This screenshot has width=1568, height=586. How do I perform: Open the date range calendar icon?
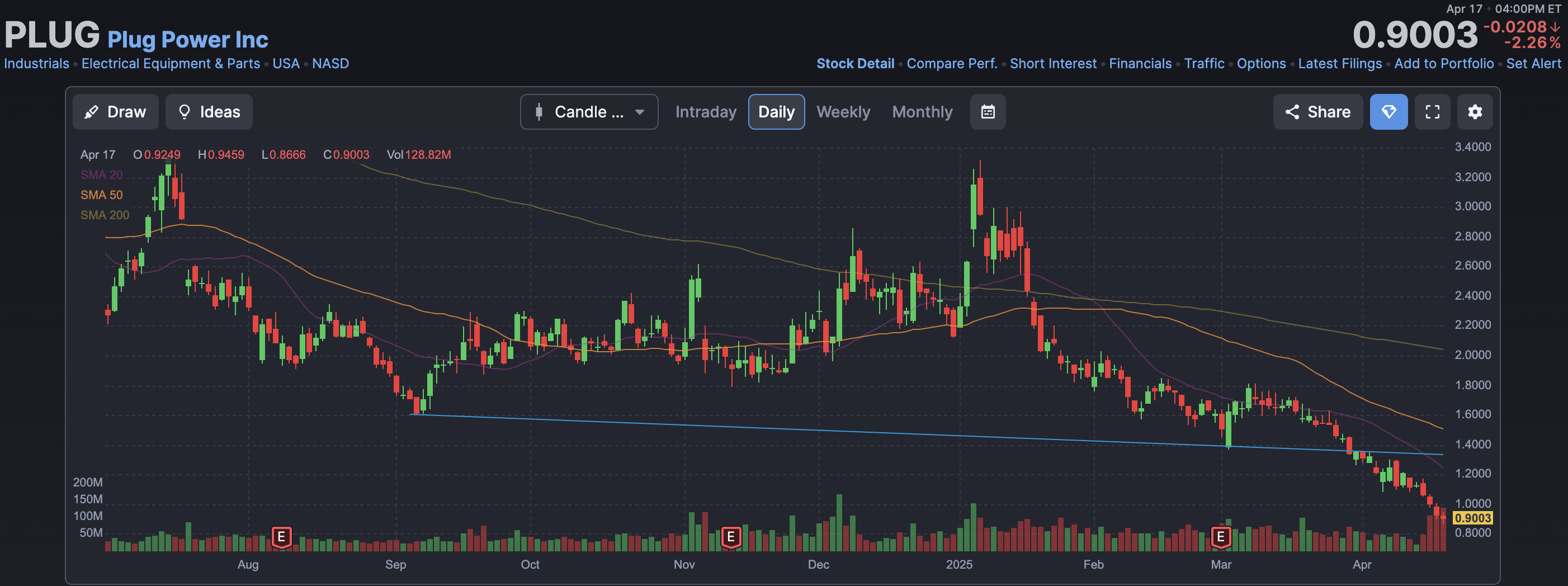(x=988, y=112)
